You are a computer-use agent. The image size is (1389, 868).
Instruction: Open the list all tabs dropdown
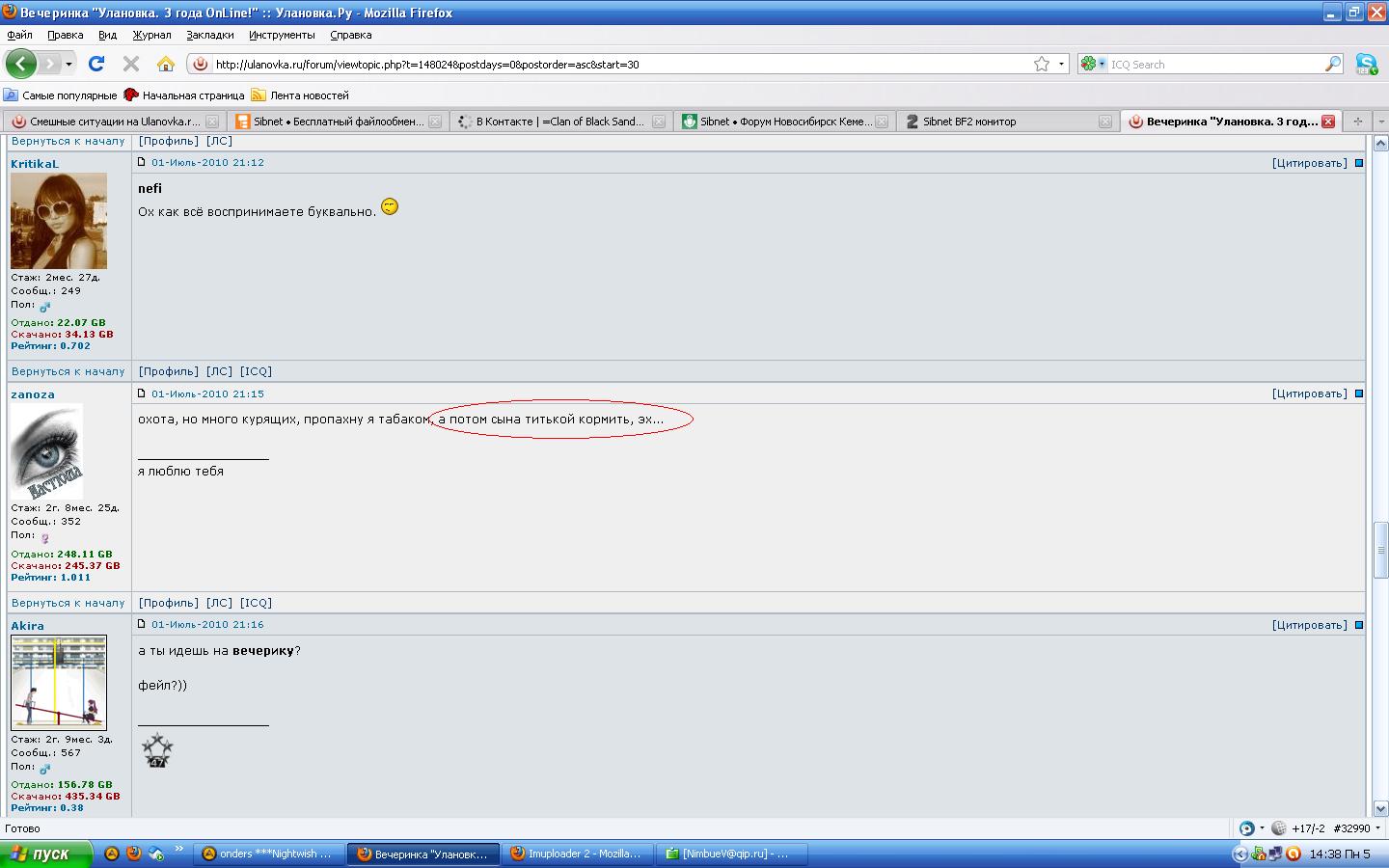(x=1380, y=121)
